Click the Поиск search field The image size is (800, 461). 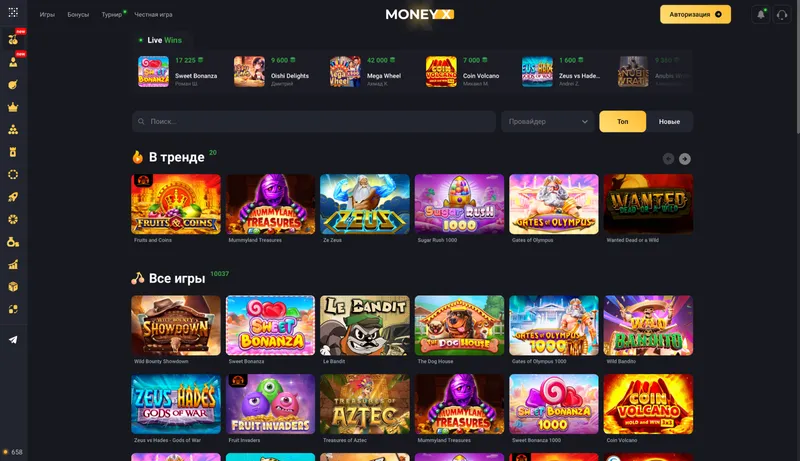coord(314,121)
